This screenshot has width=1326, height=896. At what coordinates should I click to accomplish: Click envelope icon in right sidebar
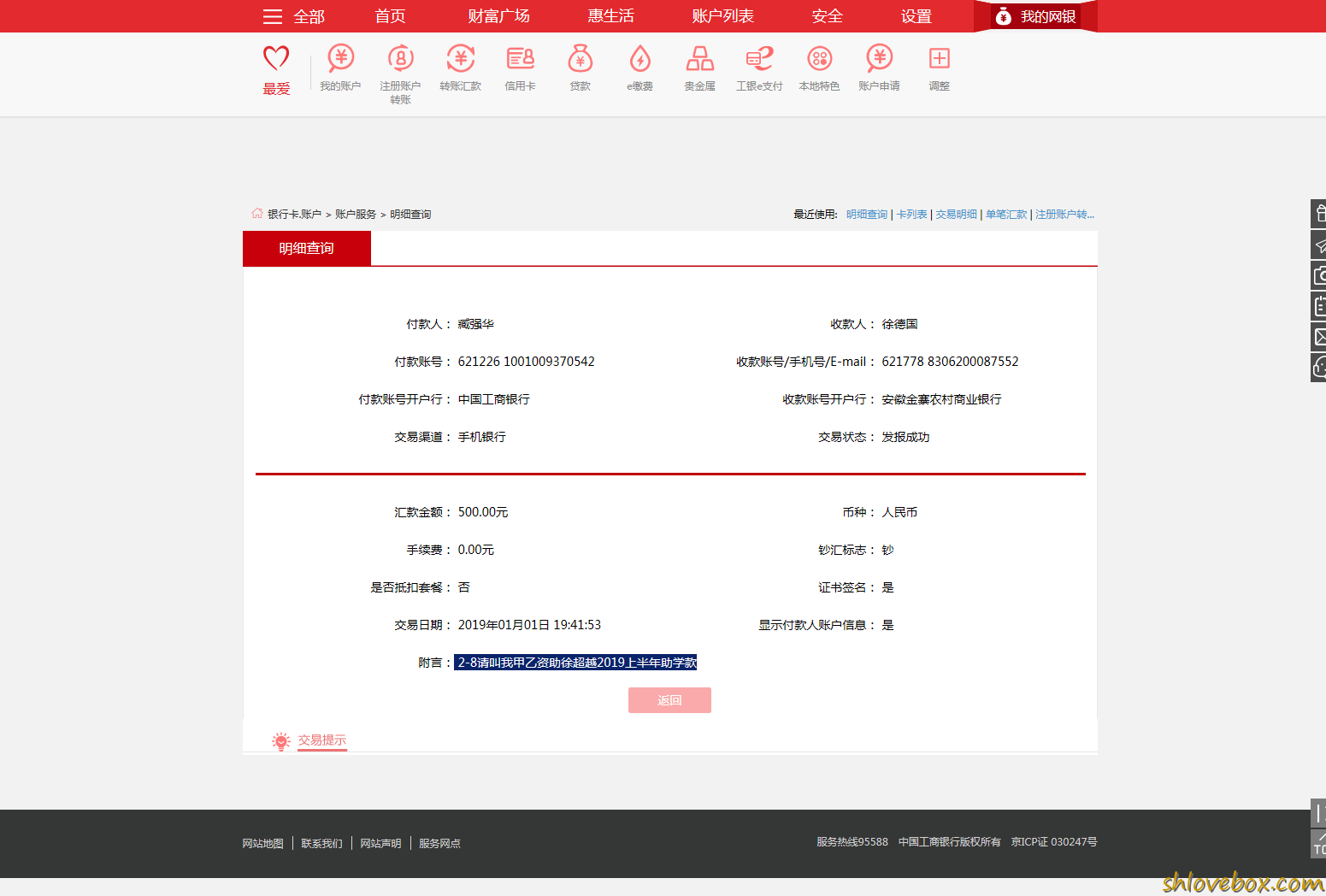pyautogui.click(x=1319, y=337)
